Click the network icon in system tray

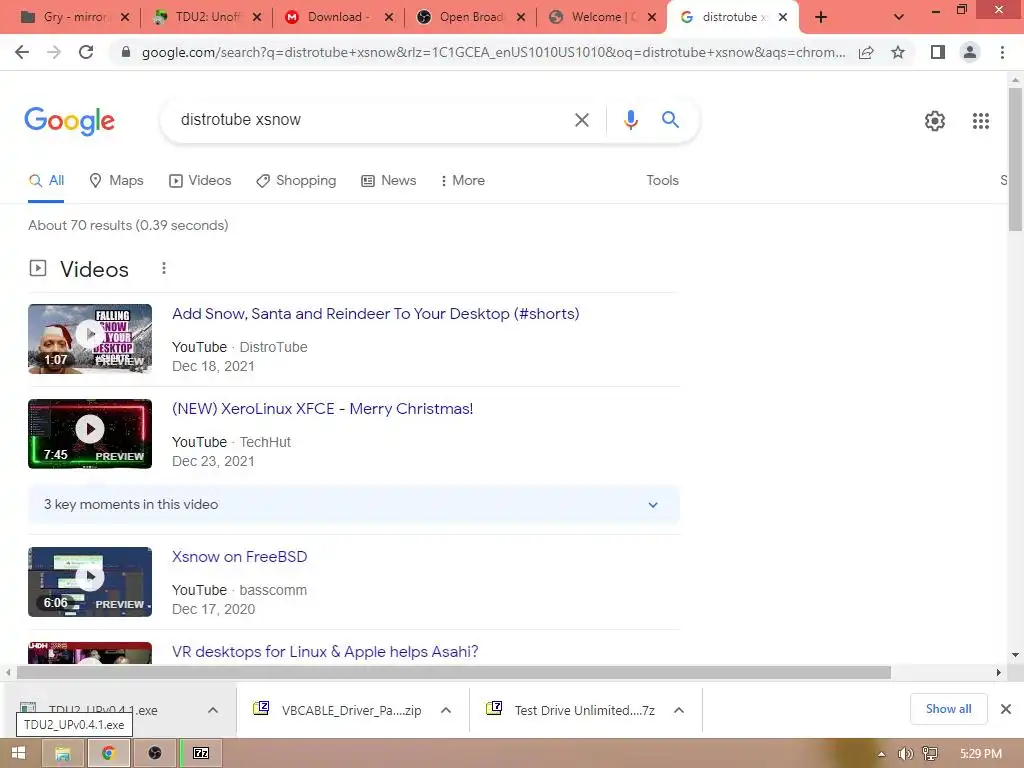930,754
